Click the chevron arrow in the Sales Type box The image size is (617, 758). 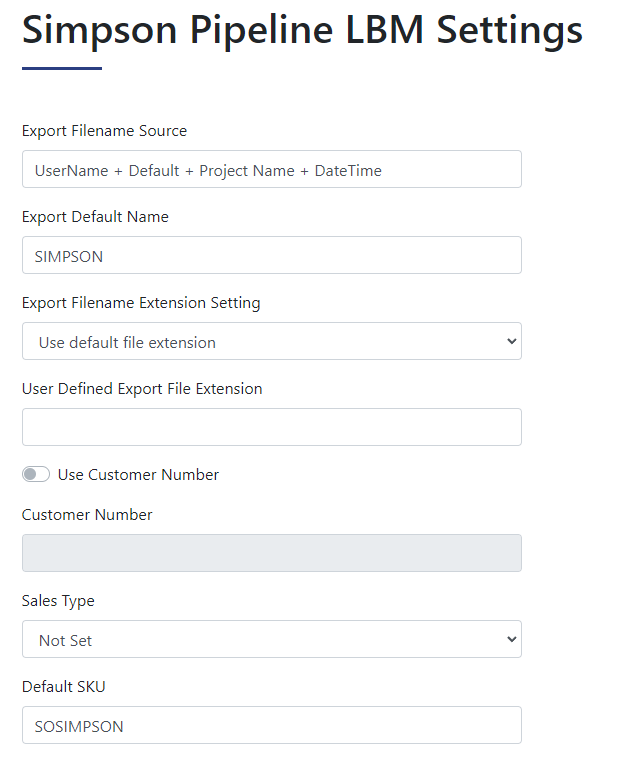tap(512, 639)
